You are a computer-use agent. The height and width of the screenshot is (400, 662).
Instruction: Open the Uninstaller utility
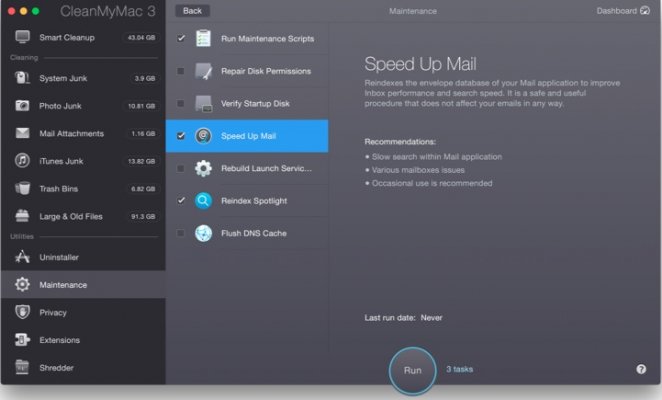pos(83,257)
